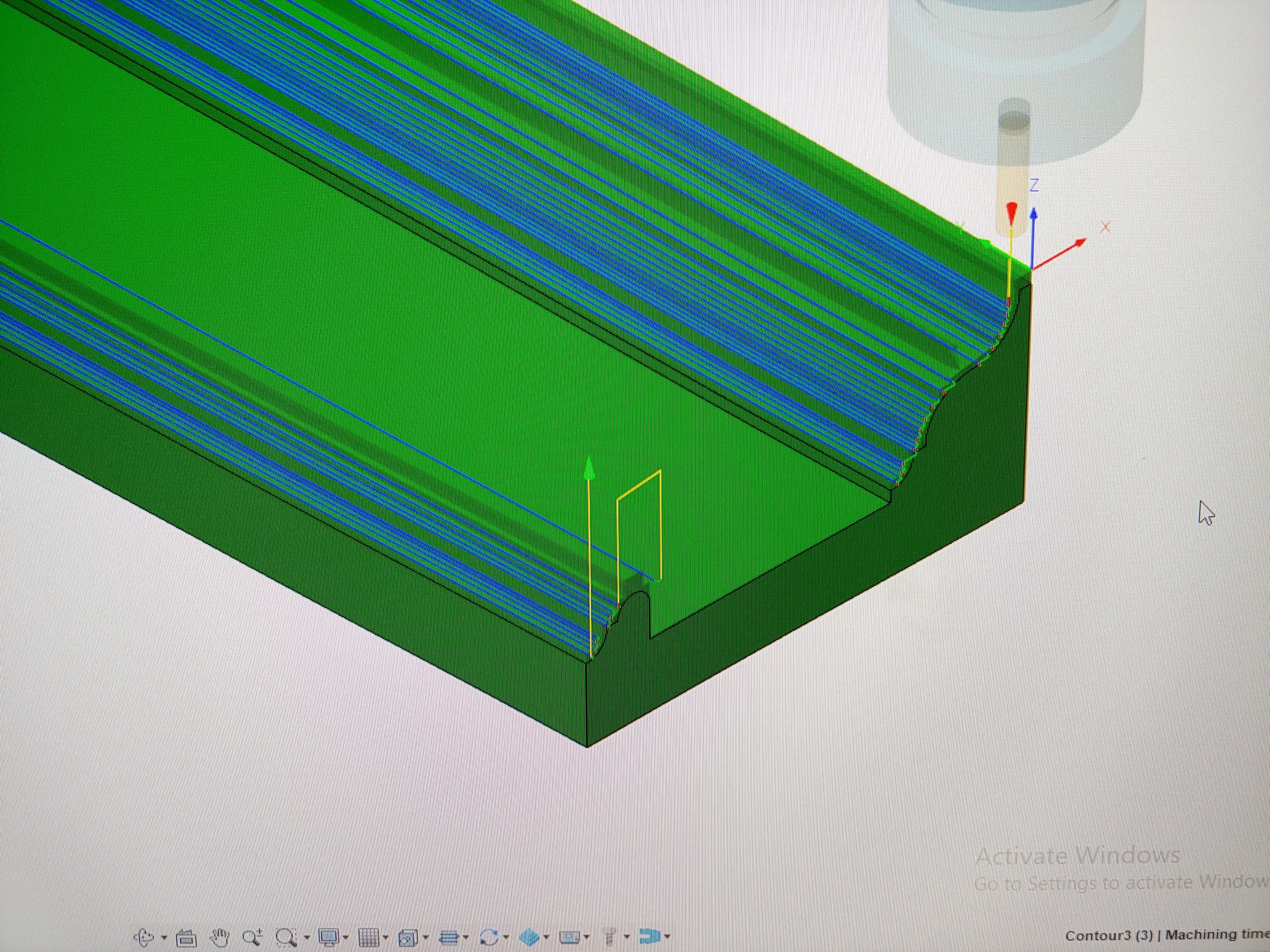1270x952 pixels.
Task: Click the Viewports layout icon
Action: coord(408,938)
